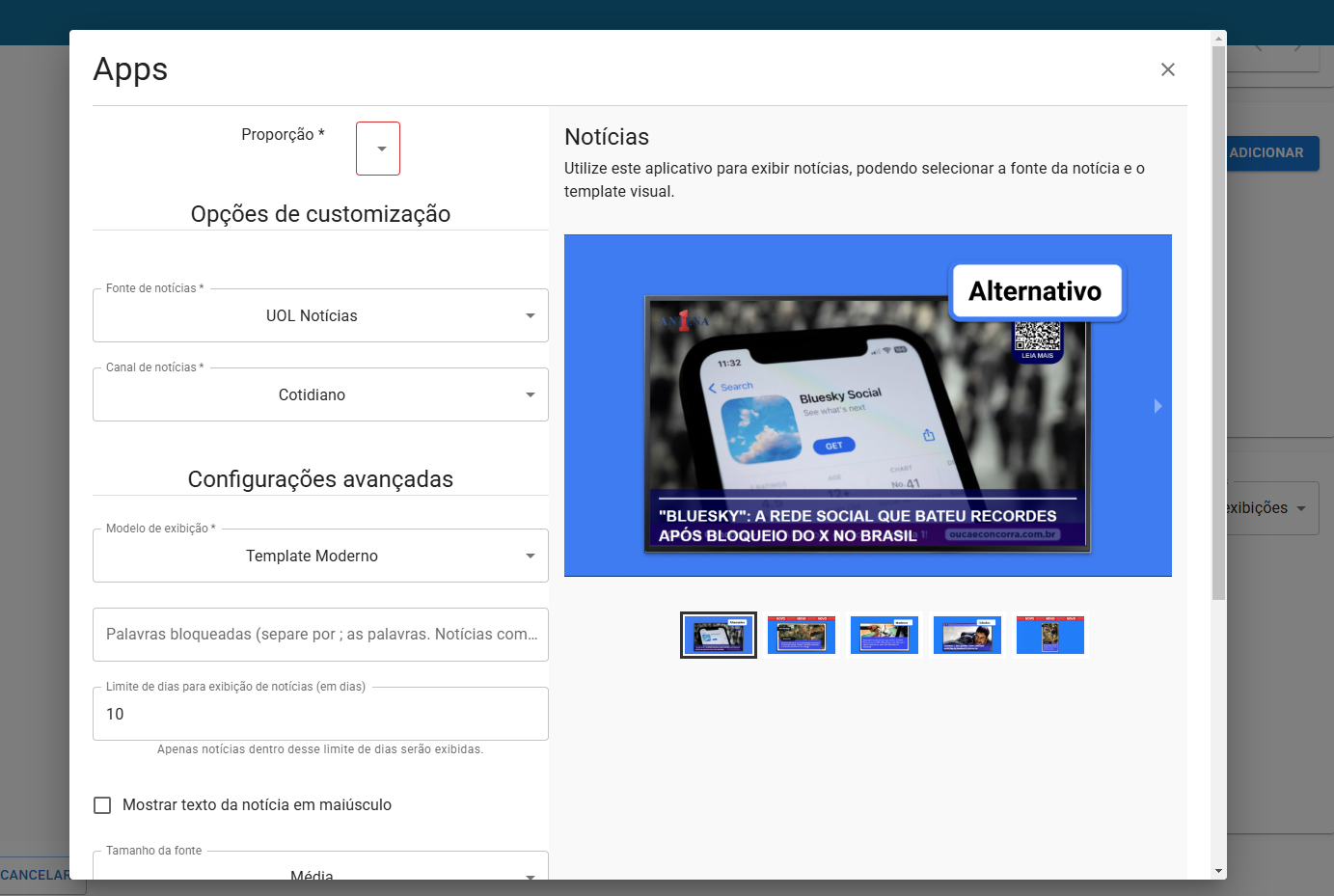1334x896 pixels.
Task: Select the third preview thumbnail
Action: pos(885,635)
